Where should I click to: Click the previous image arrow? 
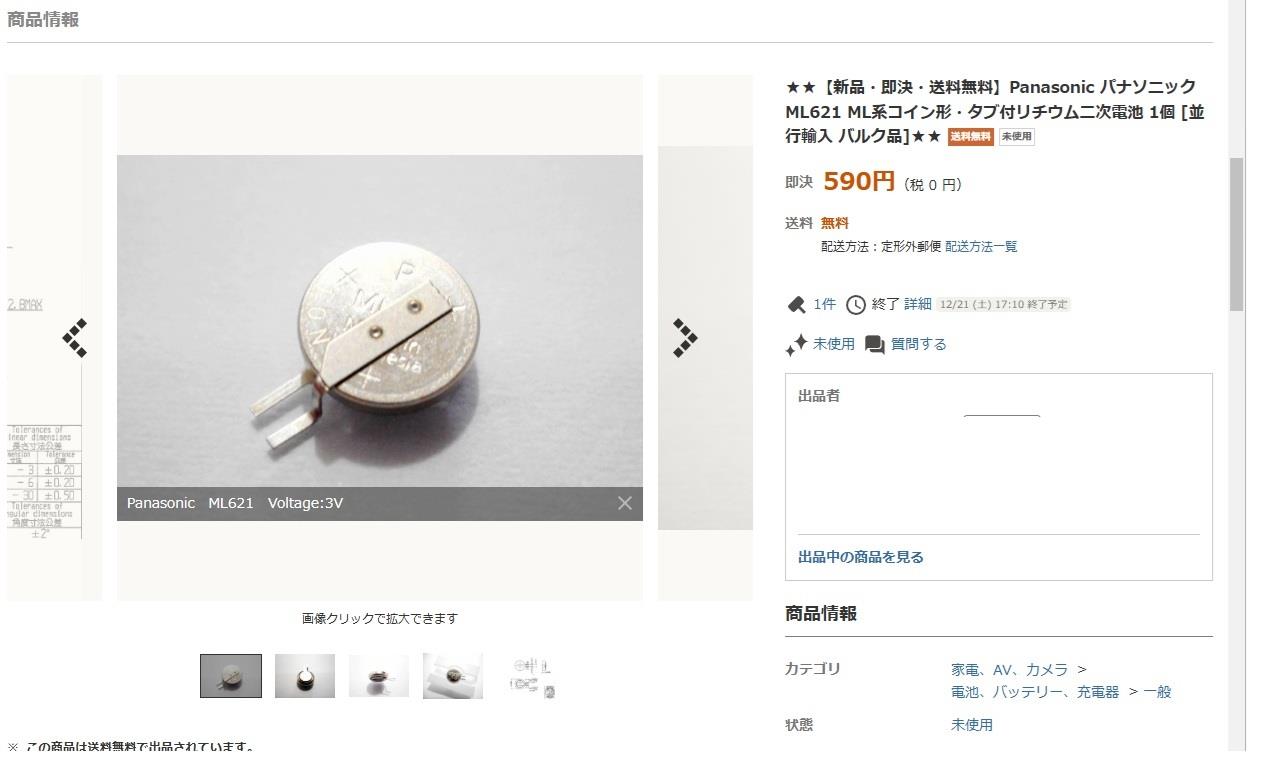point(75,338)
